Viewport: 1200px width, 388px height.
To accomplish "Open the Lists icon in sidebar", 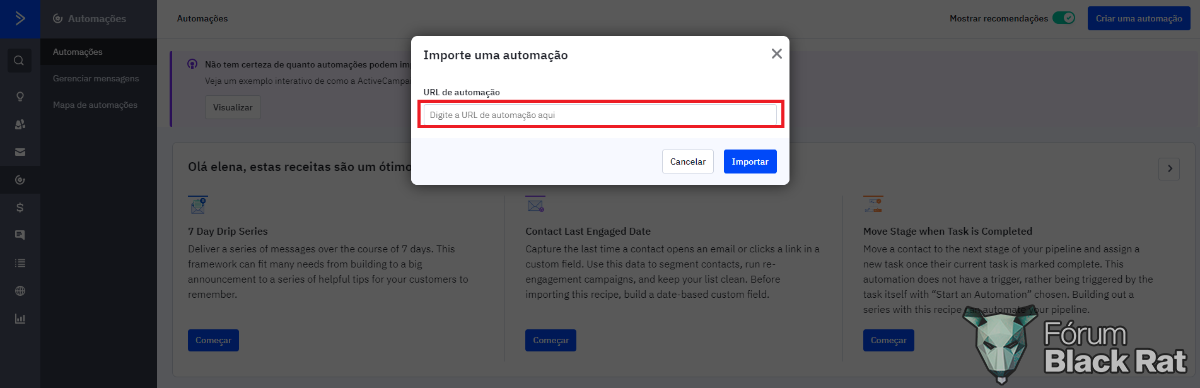I will (20, 263).
